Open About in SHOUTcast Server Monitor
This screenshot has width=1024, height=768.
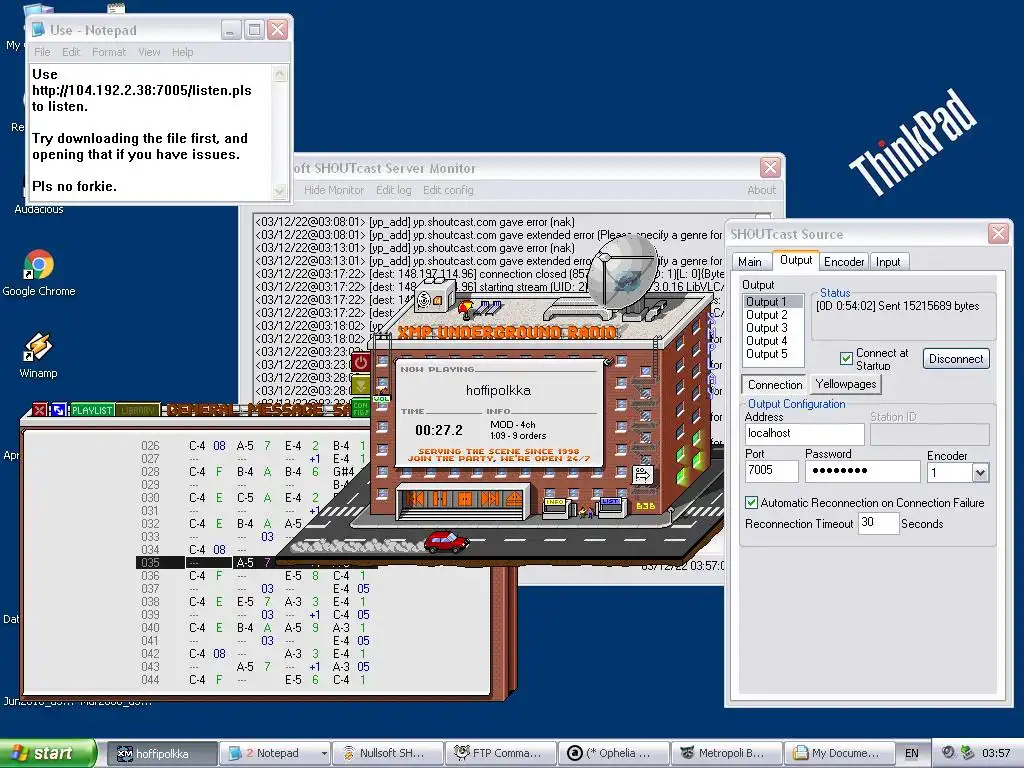click(x=761, y=190)
